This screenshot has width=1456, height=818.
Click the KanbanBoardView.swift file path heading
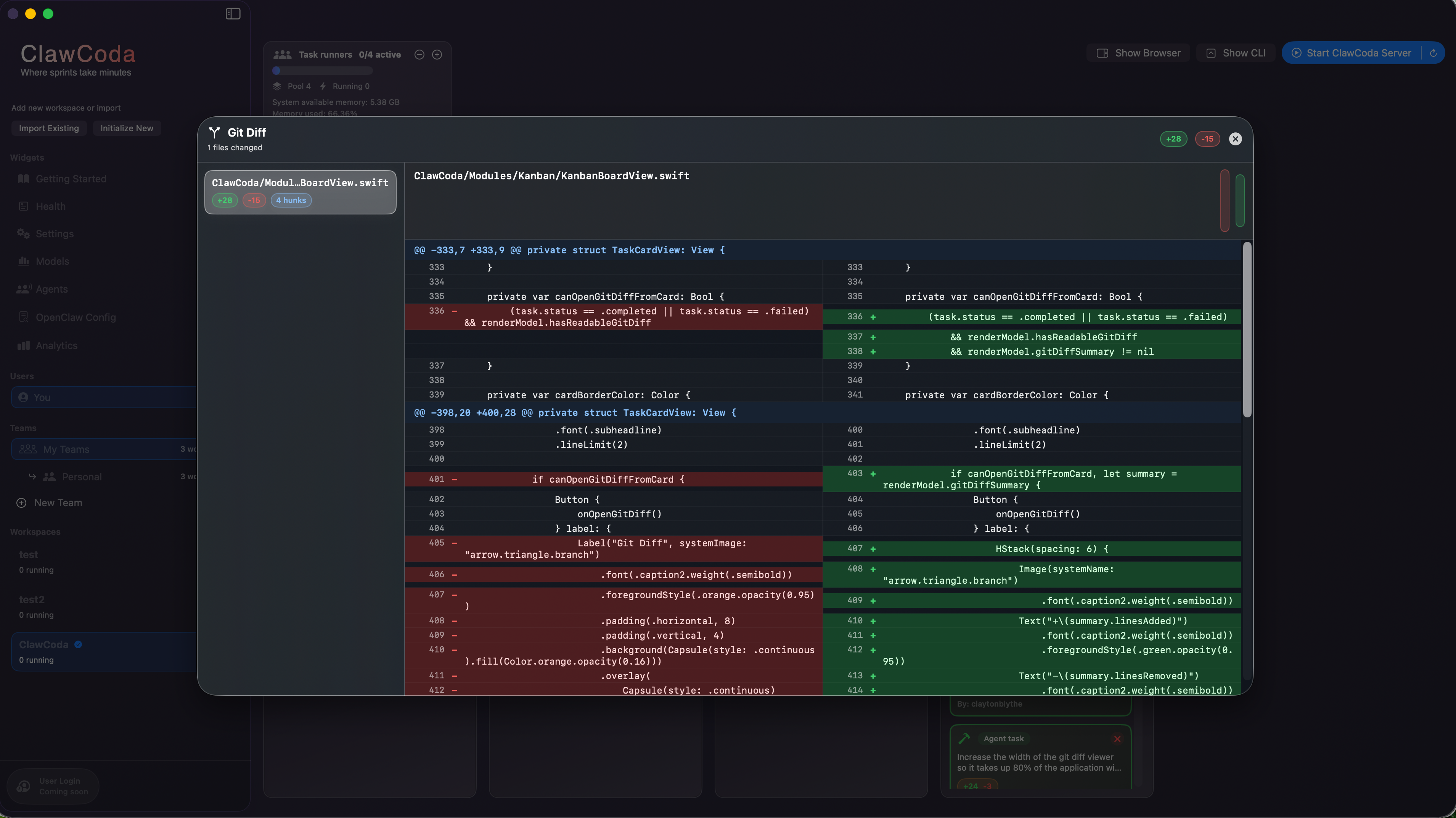[552, 176]
